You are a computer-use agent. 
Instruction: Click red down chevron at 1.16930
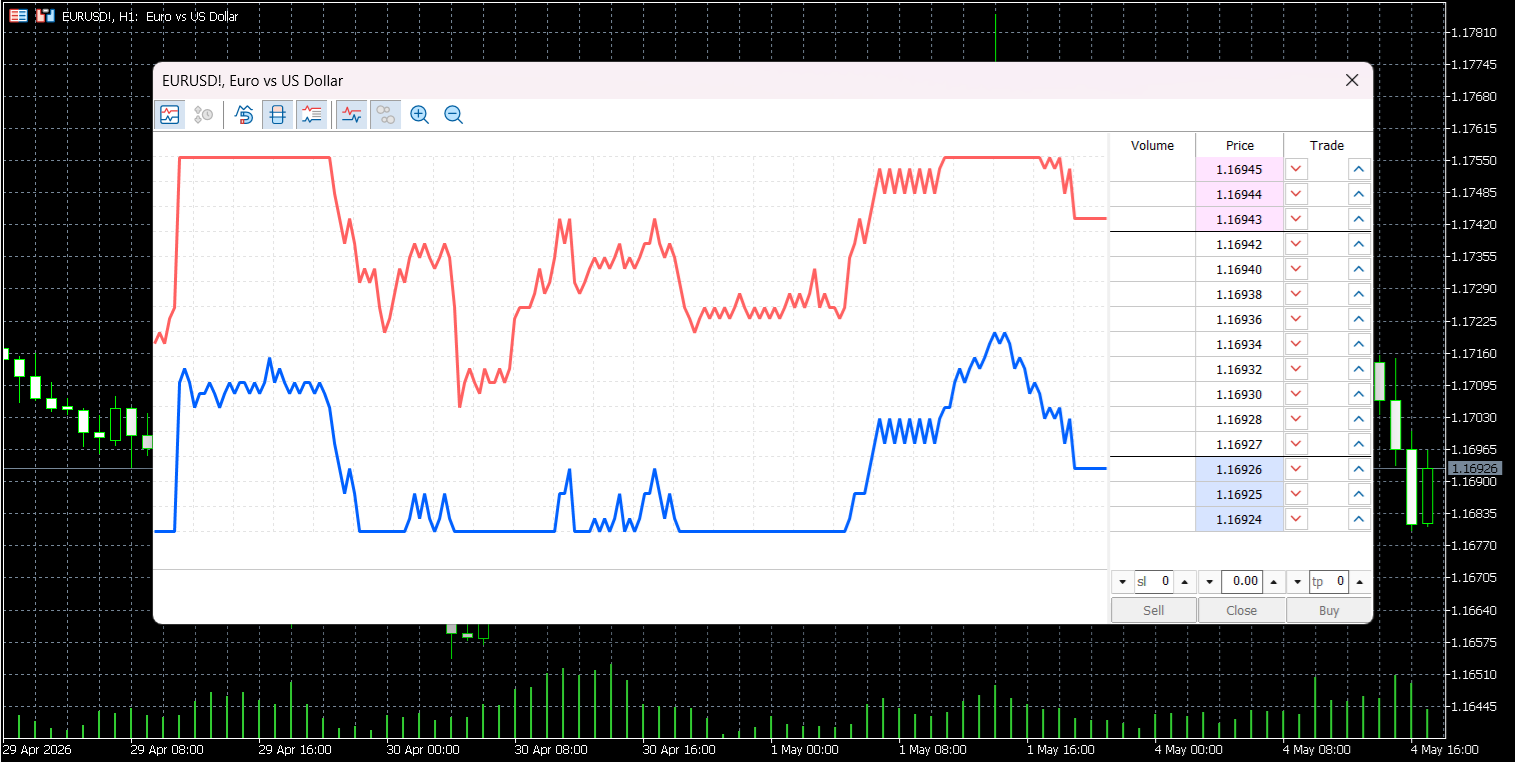click(x=1296, y=394)
